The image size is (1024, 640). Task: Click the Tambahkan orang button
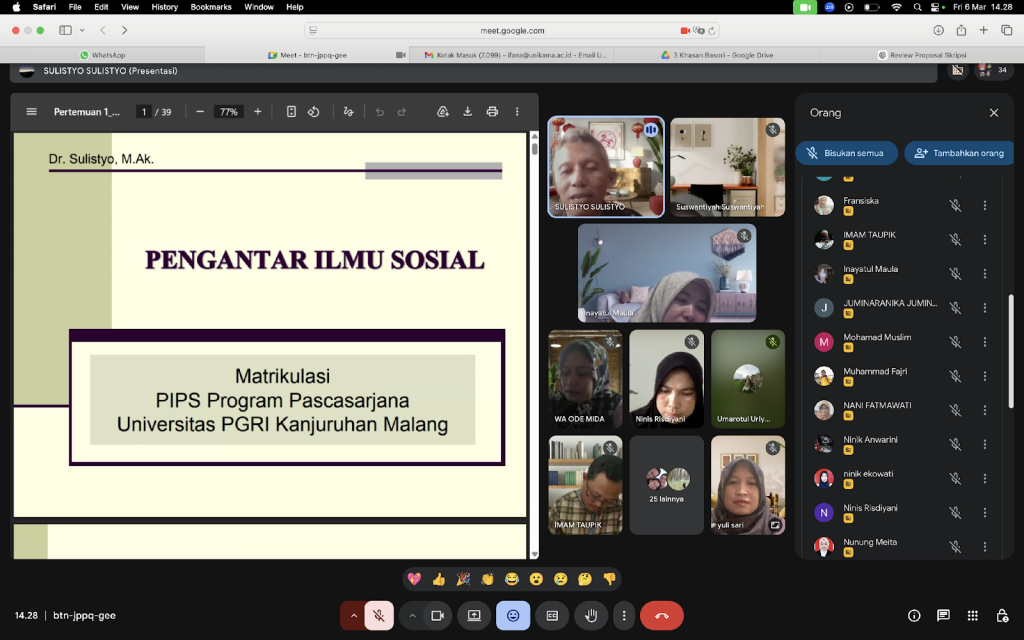pyautogui.click(x=959, y=153)
